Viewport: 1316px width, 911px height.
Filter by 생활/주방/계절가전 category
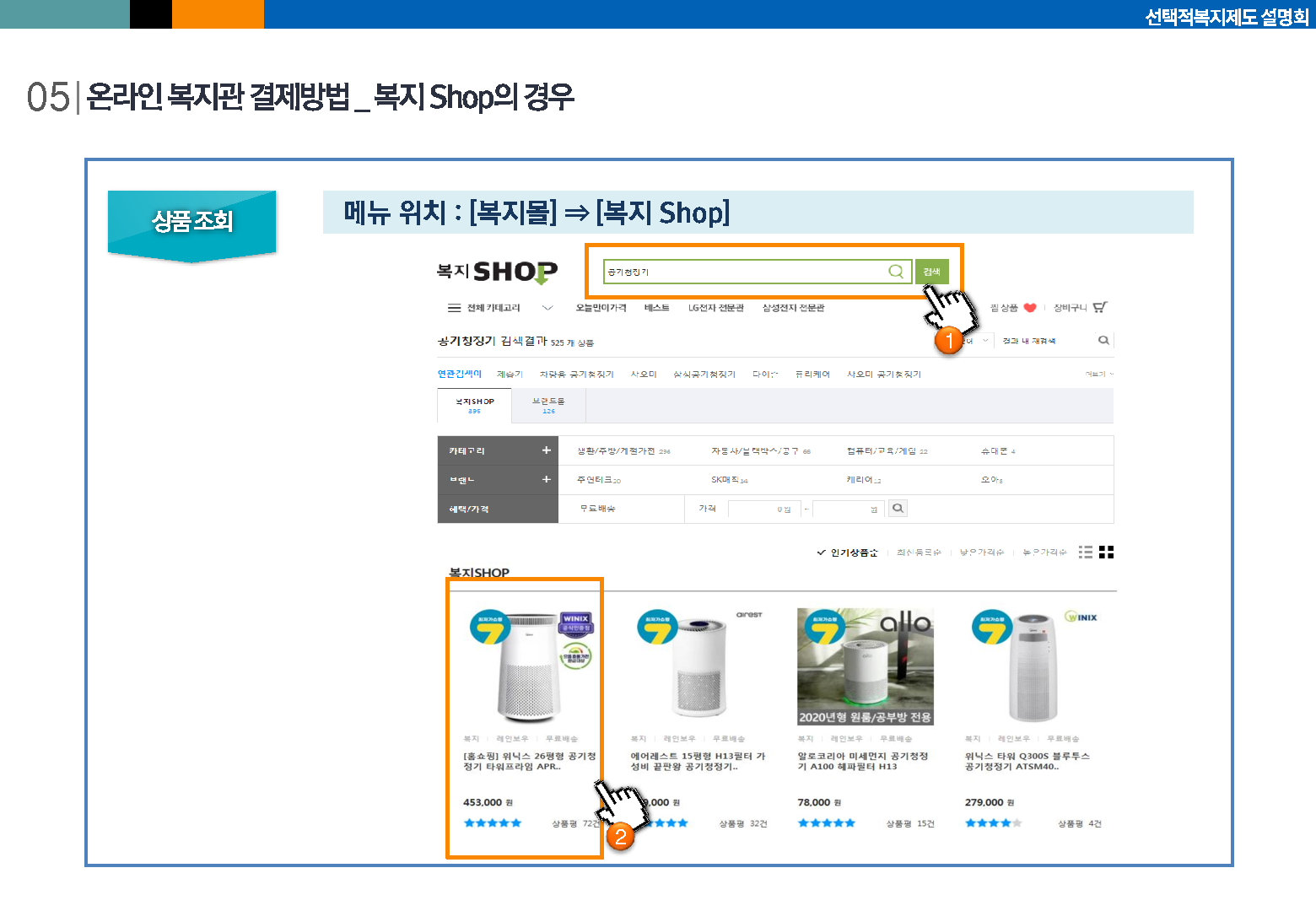623,451
